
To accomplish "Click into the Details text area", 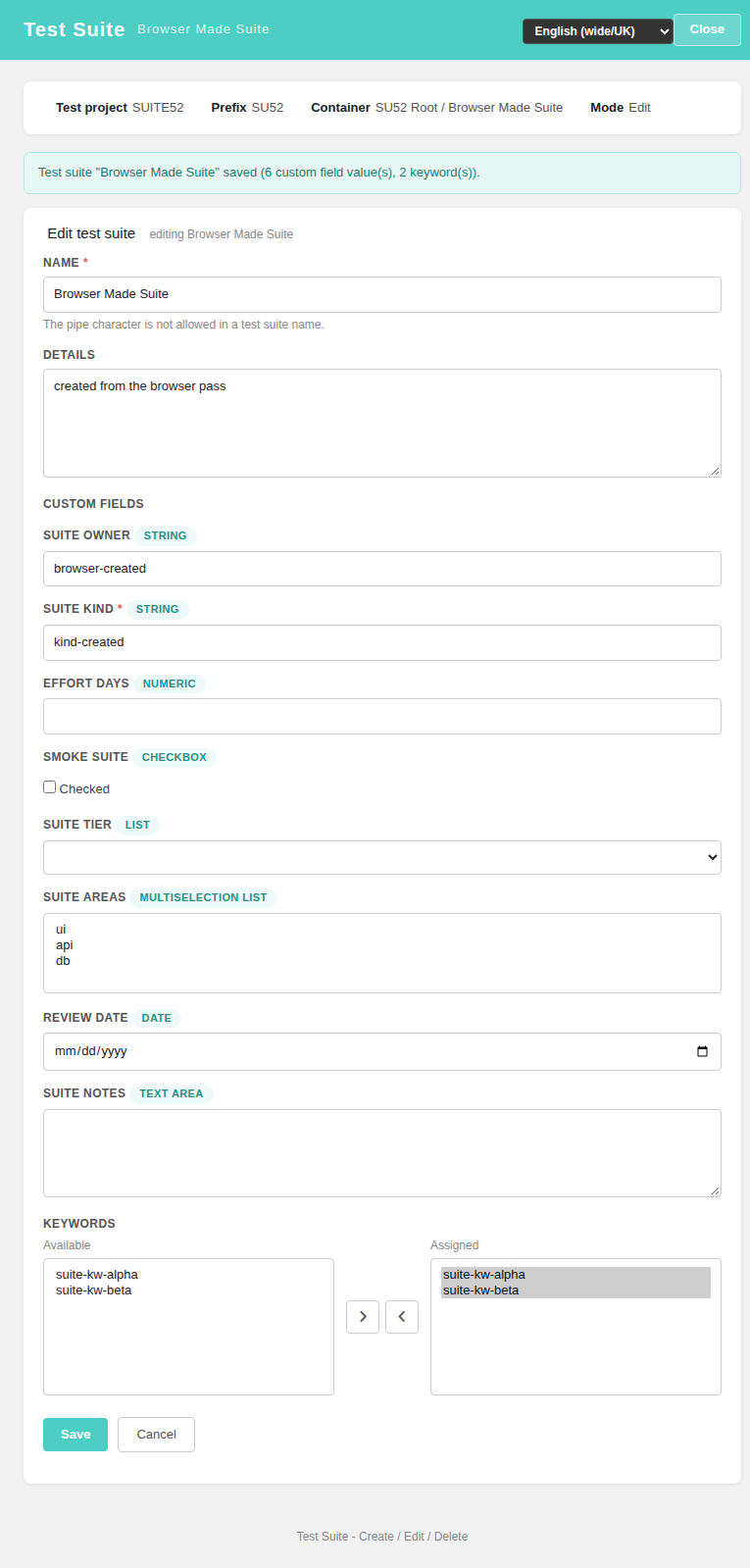I will 382,423.
